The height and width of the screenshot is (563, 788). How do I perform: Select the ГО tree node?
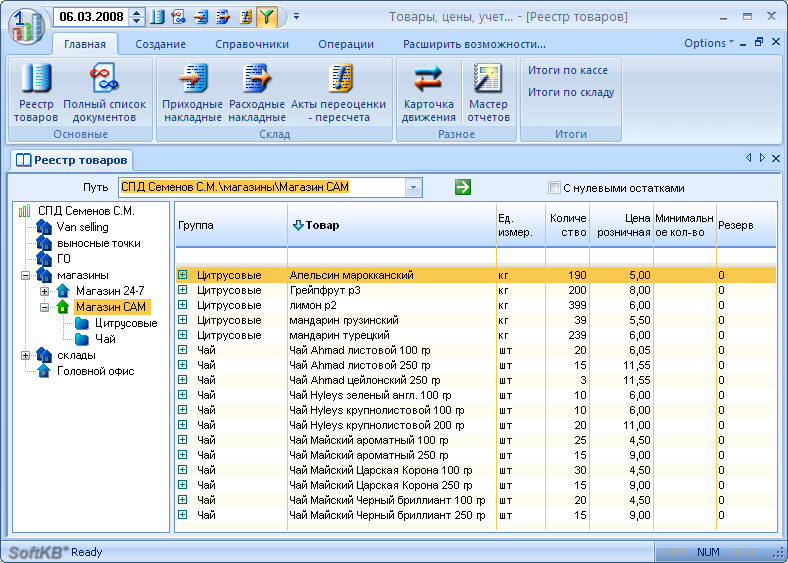point(54,259)
